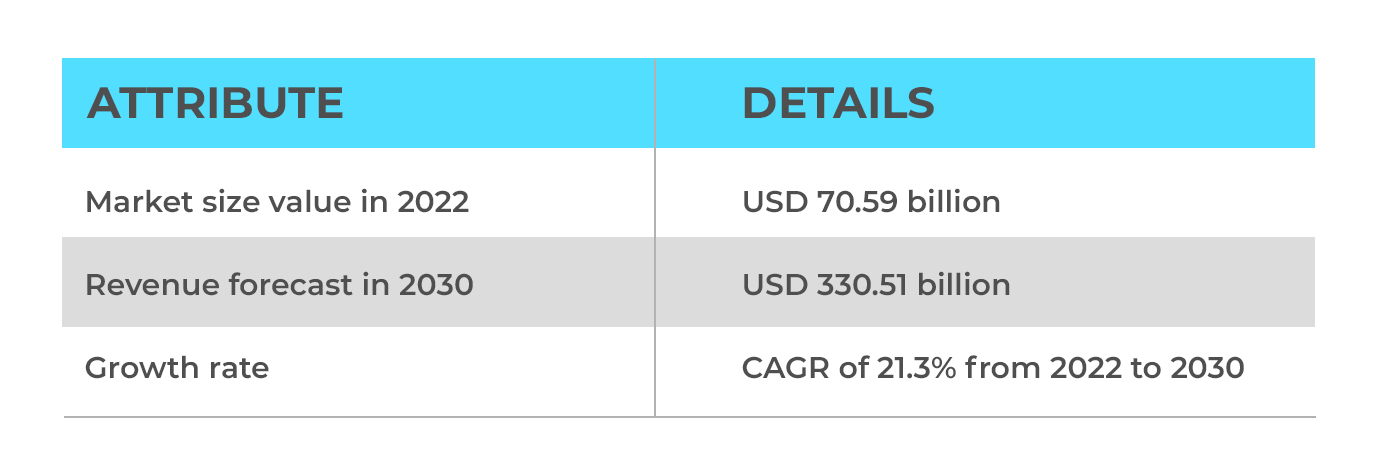
Task: Select the 'Revenue forecast in 2030' cell
Action: point(358,282)
